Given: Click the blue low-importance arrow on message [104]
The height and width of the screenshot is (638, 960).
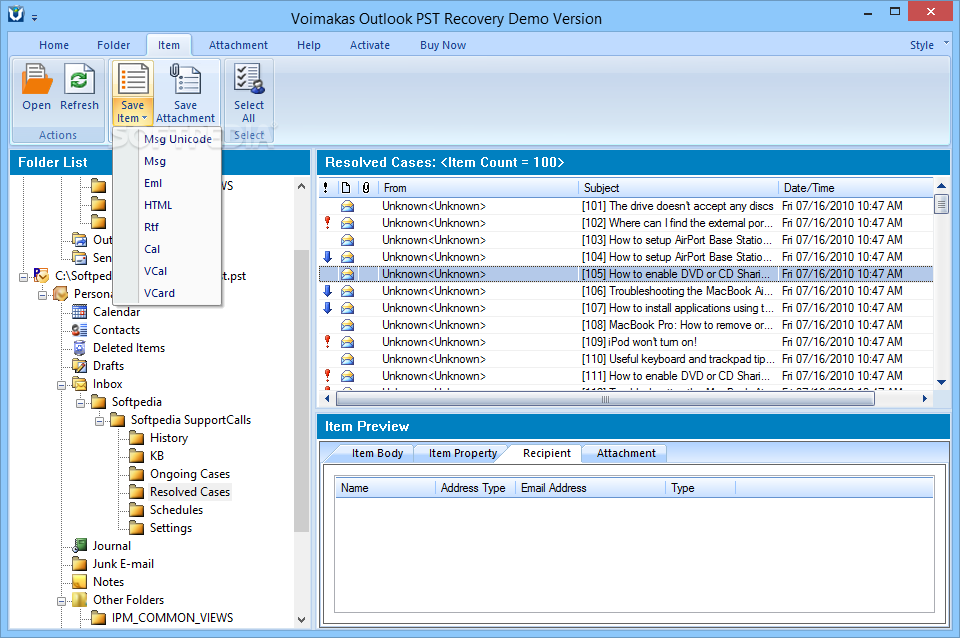Looking at the screenshot, I should coord(328,257).
